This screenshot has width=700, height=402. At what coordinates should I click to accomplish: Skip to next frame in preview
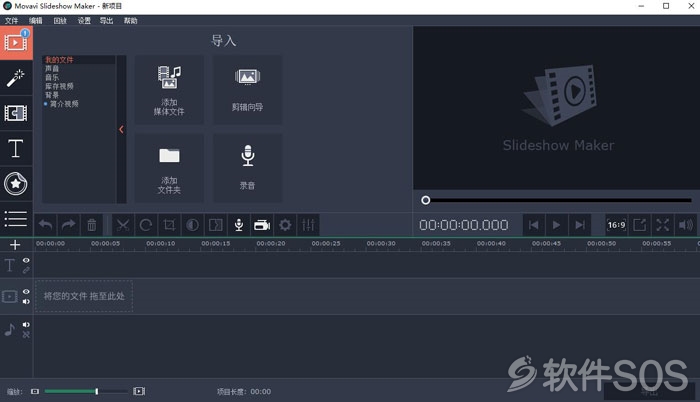pyautogui.click(x=580, y=225)
